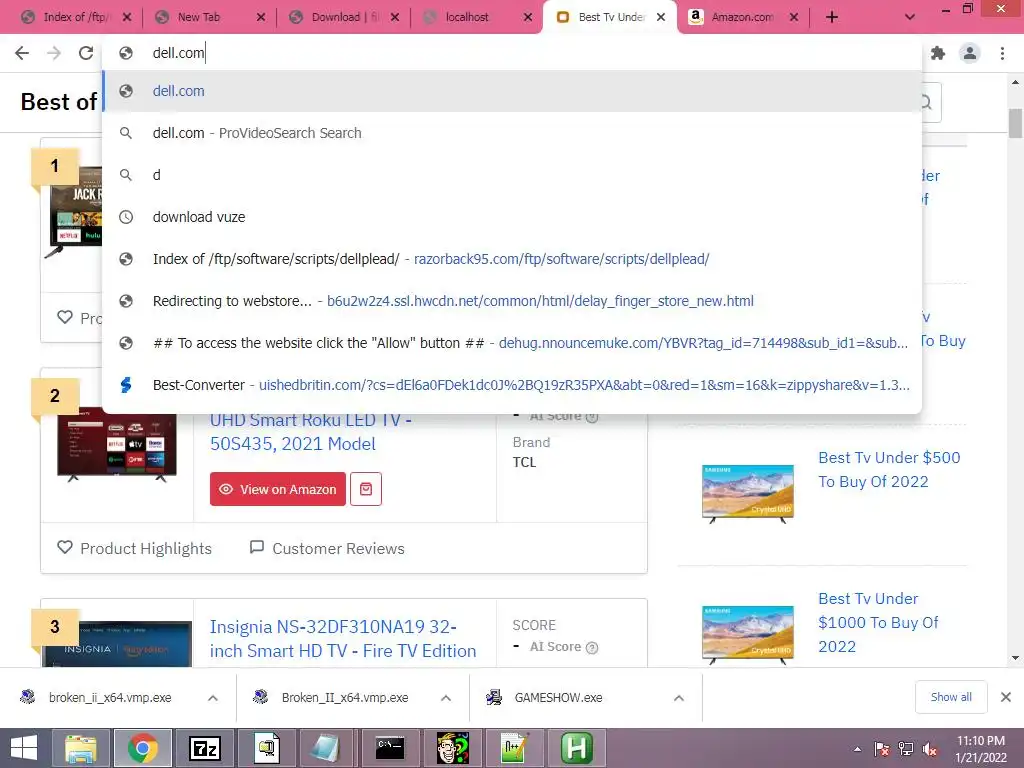Open the GAMESHOW.exe downloaded file
Screen dimensions: 1024x768
tap(558, 697)
